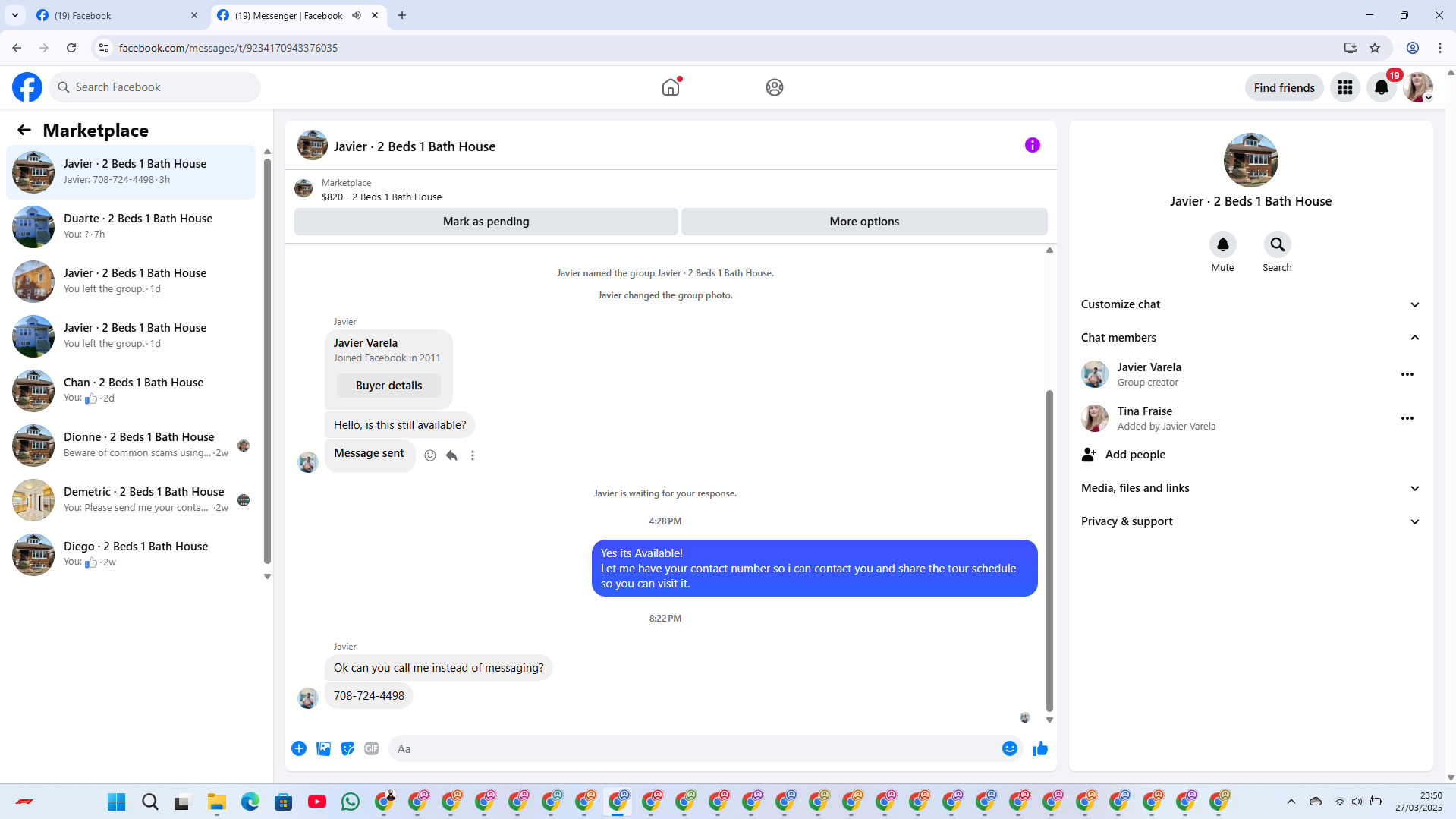Screen dimensions: 1456x819
Task: View Buyer details for Javier Varela
Action: pyautogui.click(x=388, y=386)
